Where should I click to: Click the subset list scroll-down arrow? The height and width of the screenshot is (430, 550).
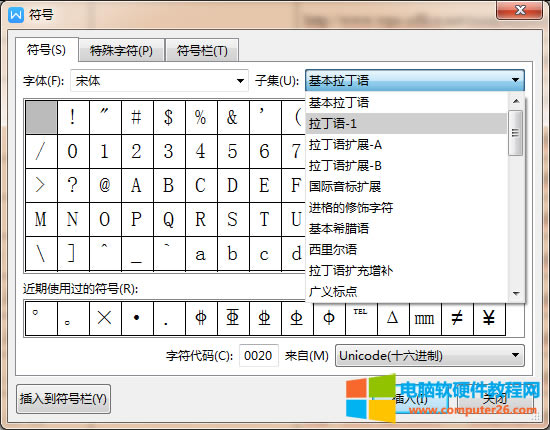click(516, 293)
